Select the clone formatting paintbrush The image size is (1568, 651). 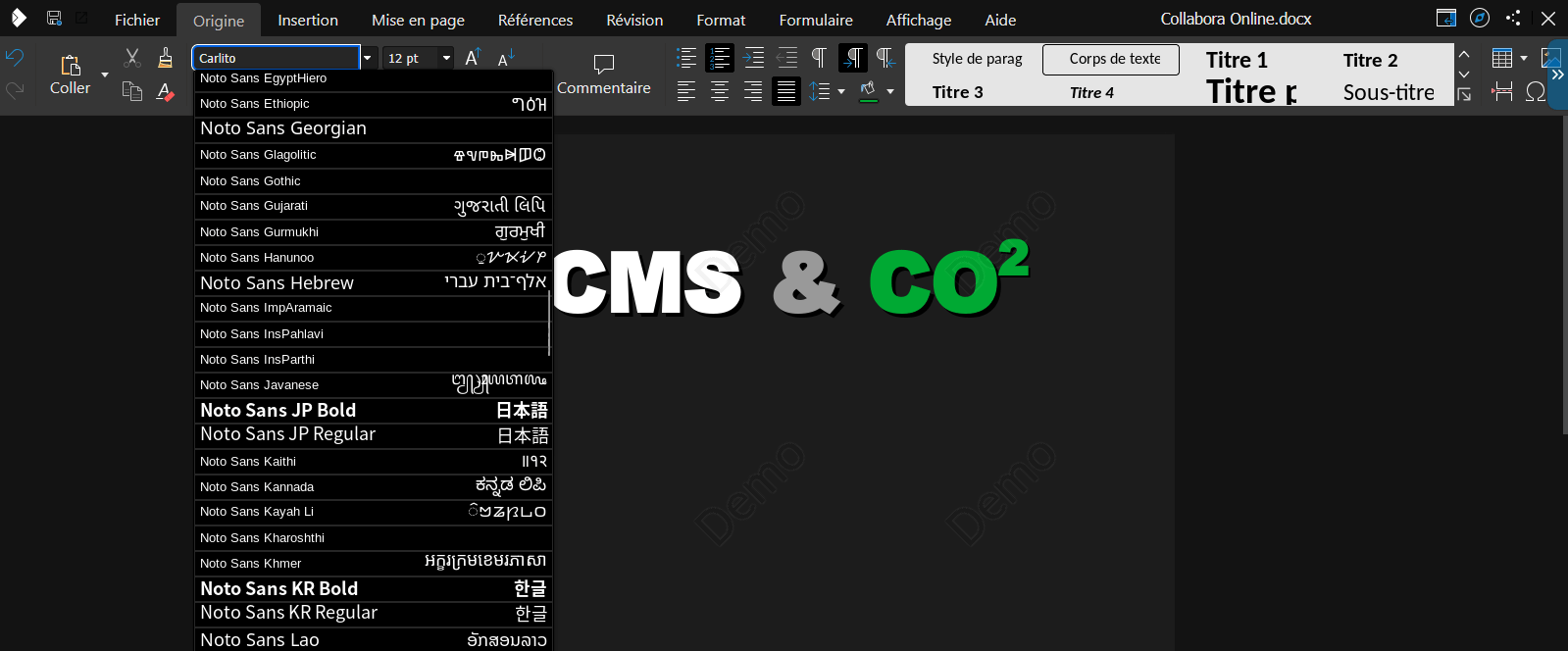166,58
